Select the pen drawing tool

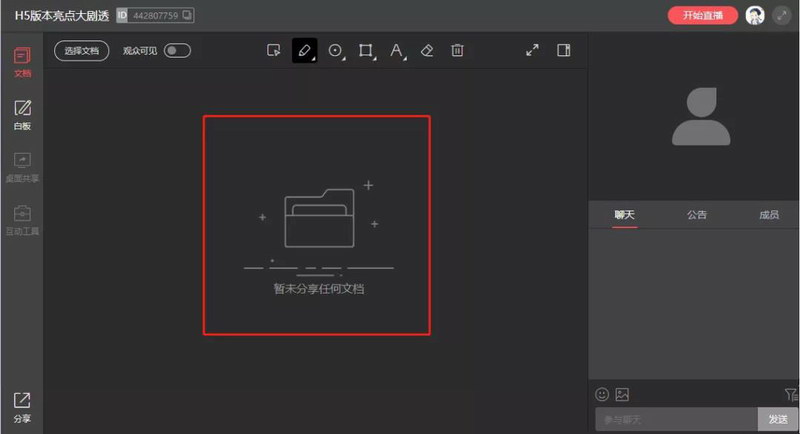(x=305, y=50)
